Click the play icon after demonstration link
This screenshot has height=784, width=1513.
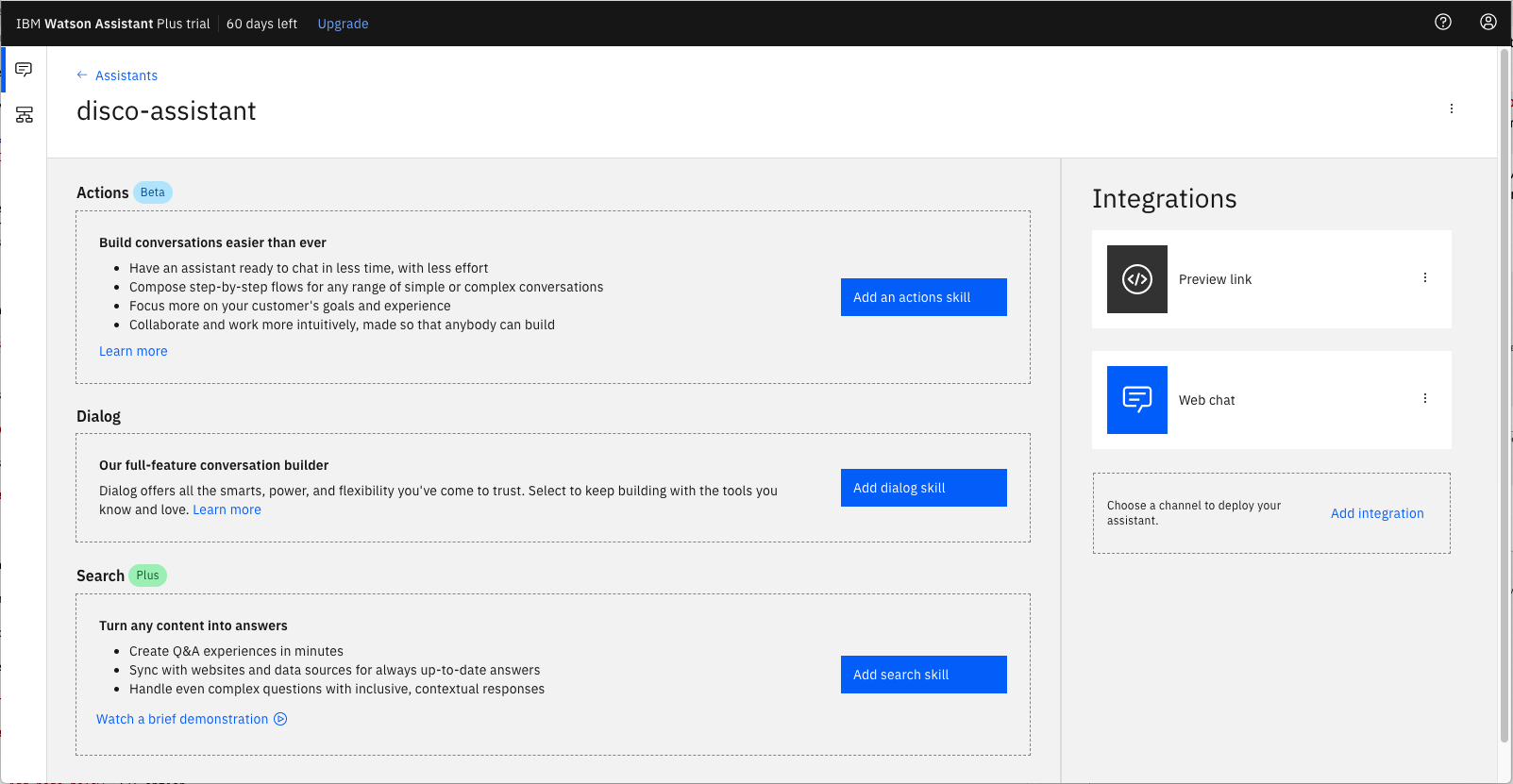(x=280, y=719)
